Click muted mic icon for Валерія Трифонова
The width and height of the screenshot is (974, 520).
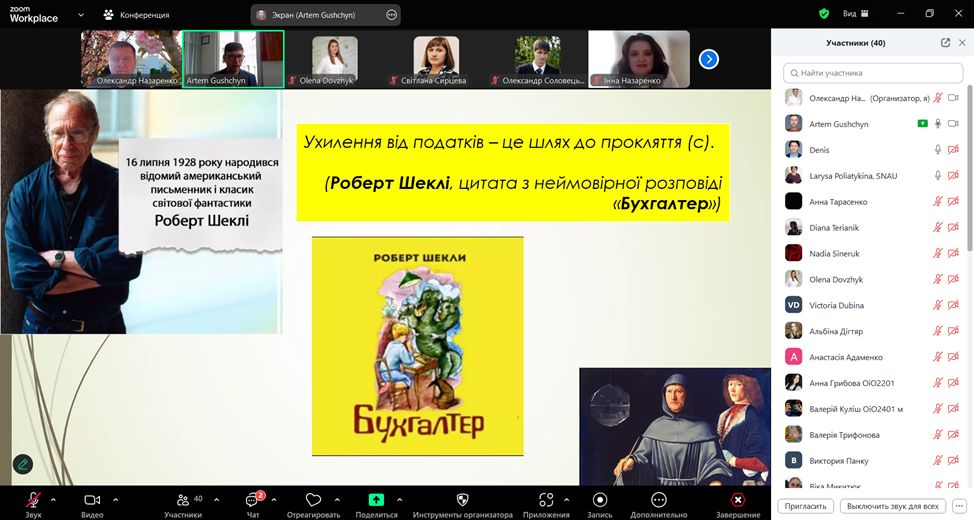click(x=938, y=435)
